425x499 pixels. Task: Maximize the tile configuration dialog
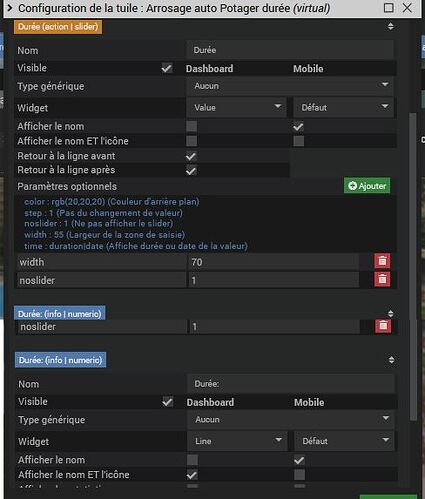coord(388,8)
